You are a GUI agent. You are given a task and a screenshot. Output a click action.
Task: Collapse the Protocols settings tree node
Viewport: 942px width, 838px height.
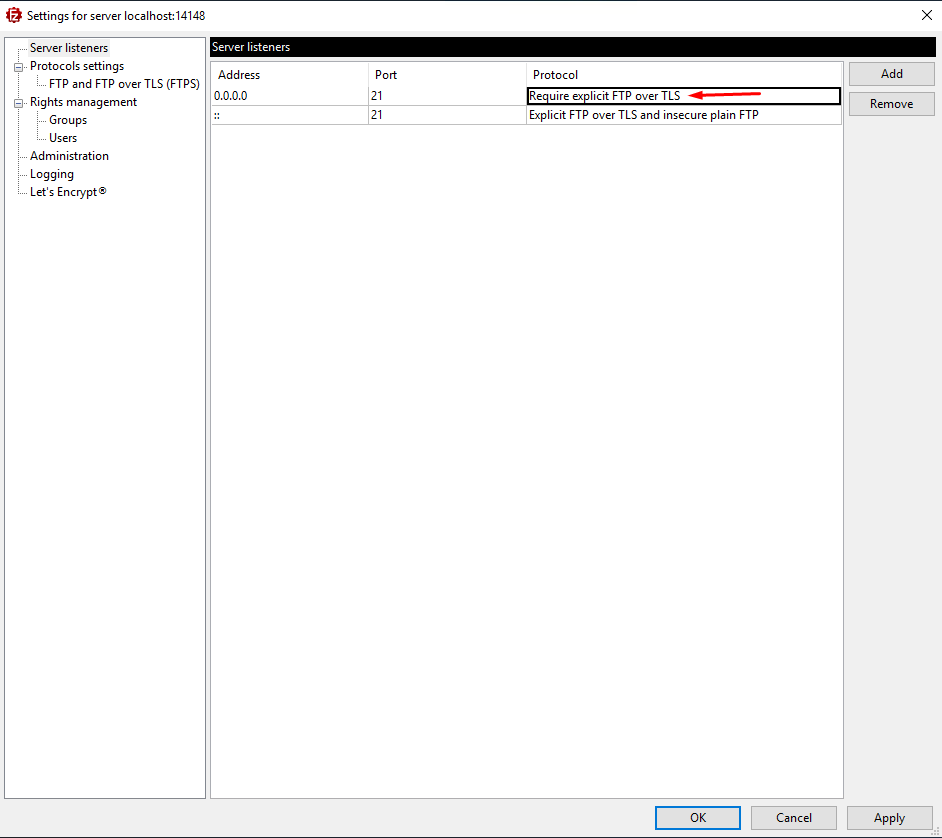(18, 66)
